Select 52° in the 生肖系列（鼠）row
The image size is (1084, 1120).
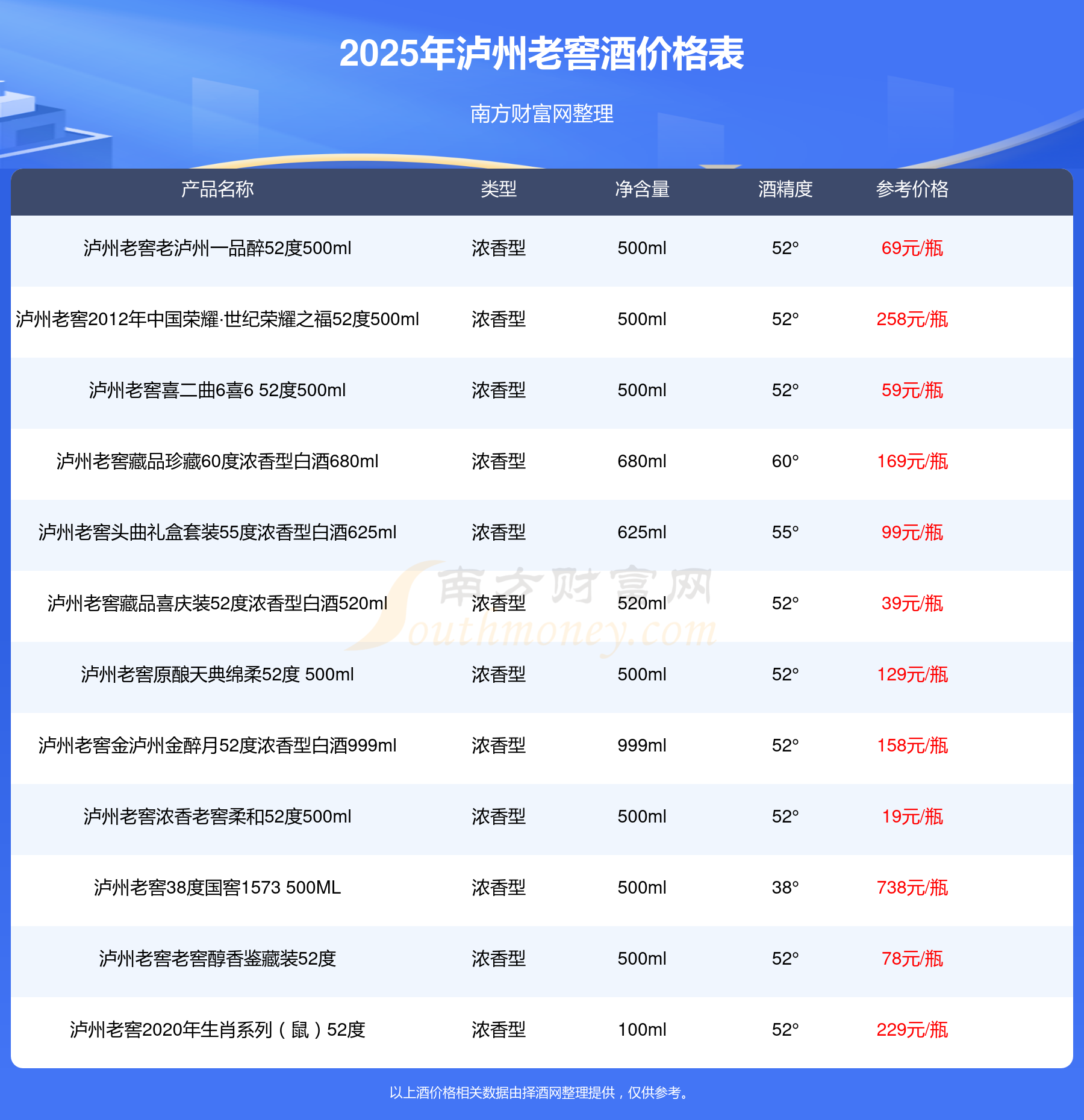785,1030
